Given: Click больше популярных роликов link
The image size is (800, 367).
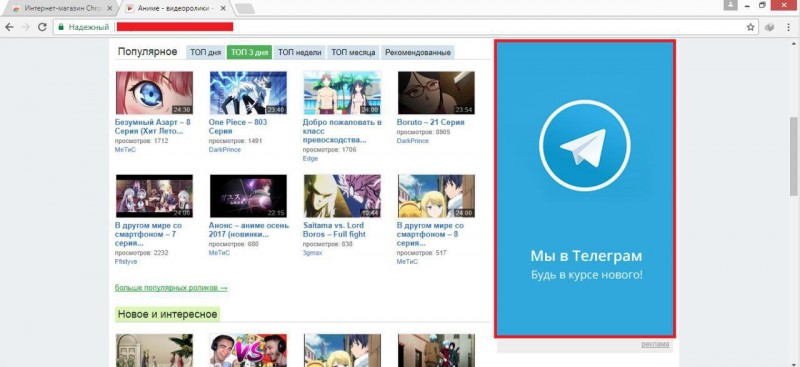Looking at the screenshot, I should pyautogui.click(x=171, y=288).
